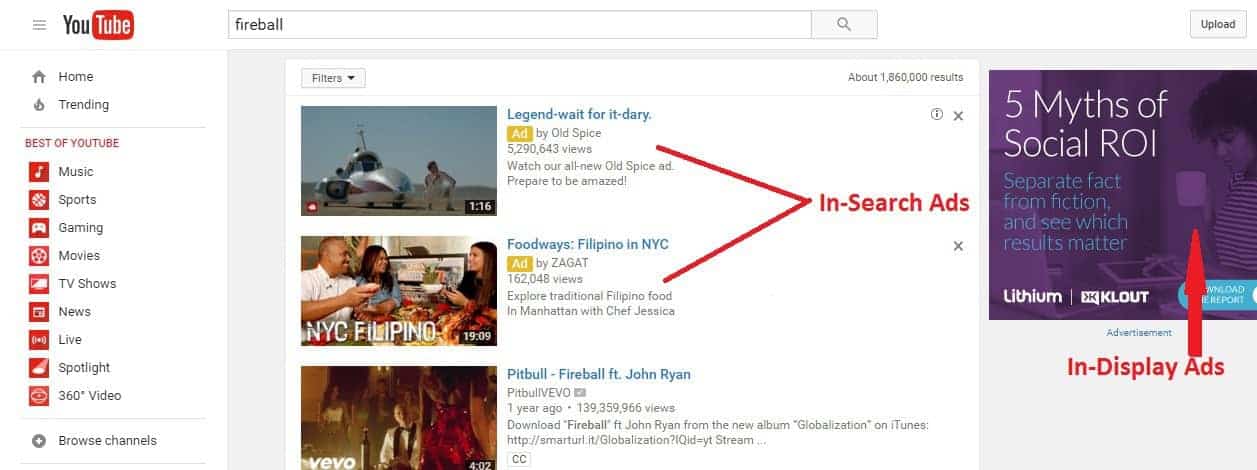Image resolution: width=1257 pixels, height=470 pixels.
Task: Click the News channel icon
Action: (x=39, y=312)
